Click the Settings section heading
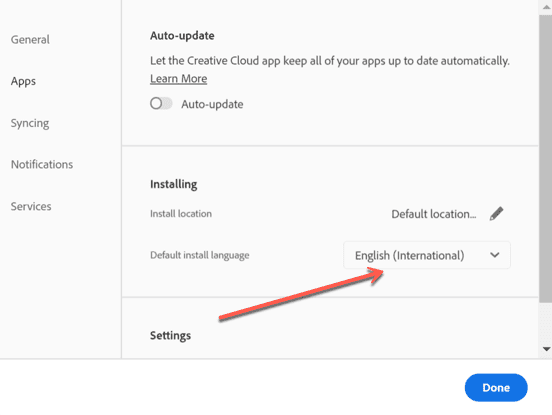This screenshot has height=415, width=552. [170, 335]
